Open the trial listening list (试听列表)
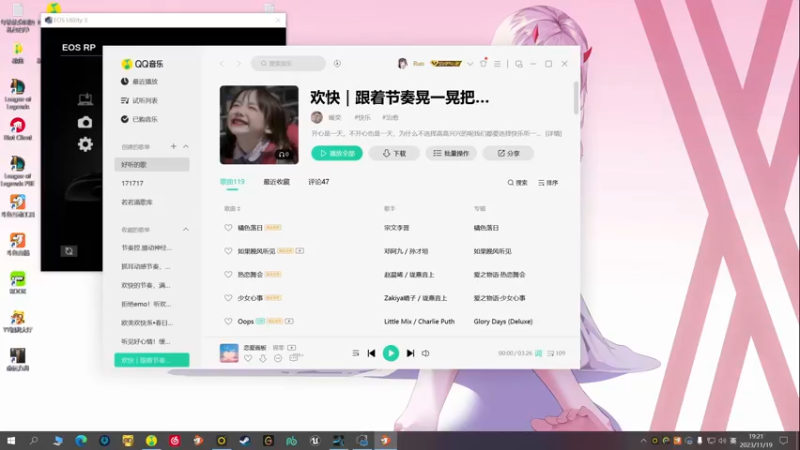This screenshot has width=800, height=450. tap(139, 101)
